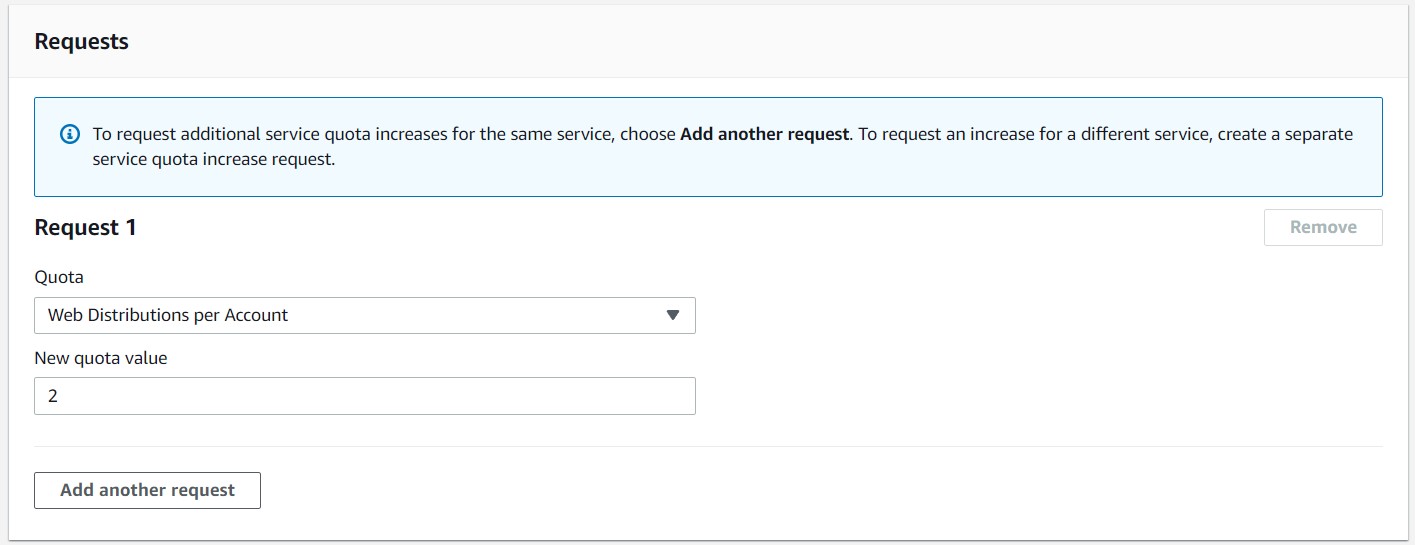Image resolution: width=1415 pixels, height=545 pixels.
Task: Click the Quota dropdown arrow
Action: (x=673, y=315)
